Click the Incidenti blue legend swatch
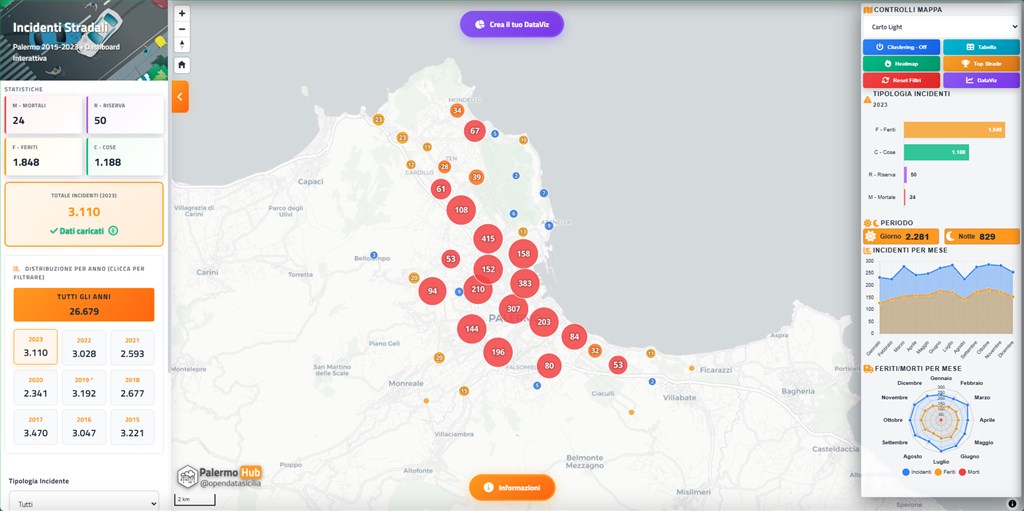The image size is (1024, 511). point(906,471)
